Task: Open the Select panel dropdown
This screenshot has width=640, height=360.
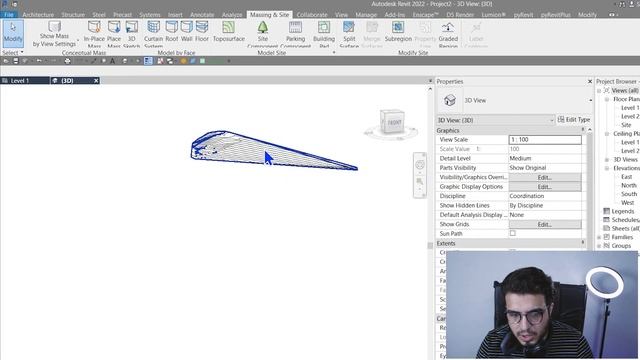Action: 13,53
